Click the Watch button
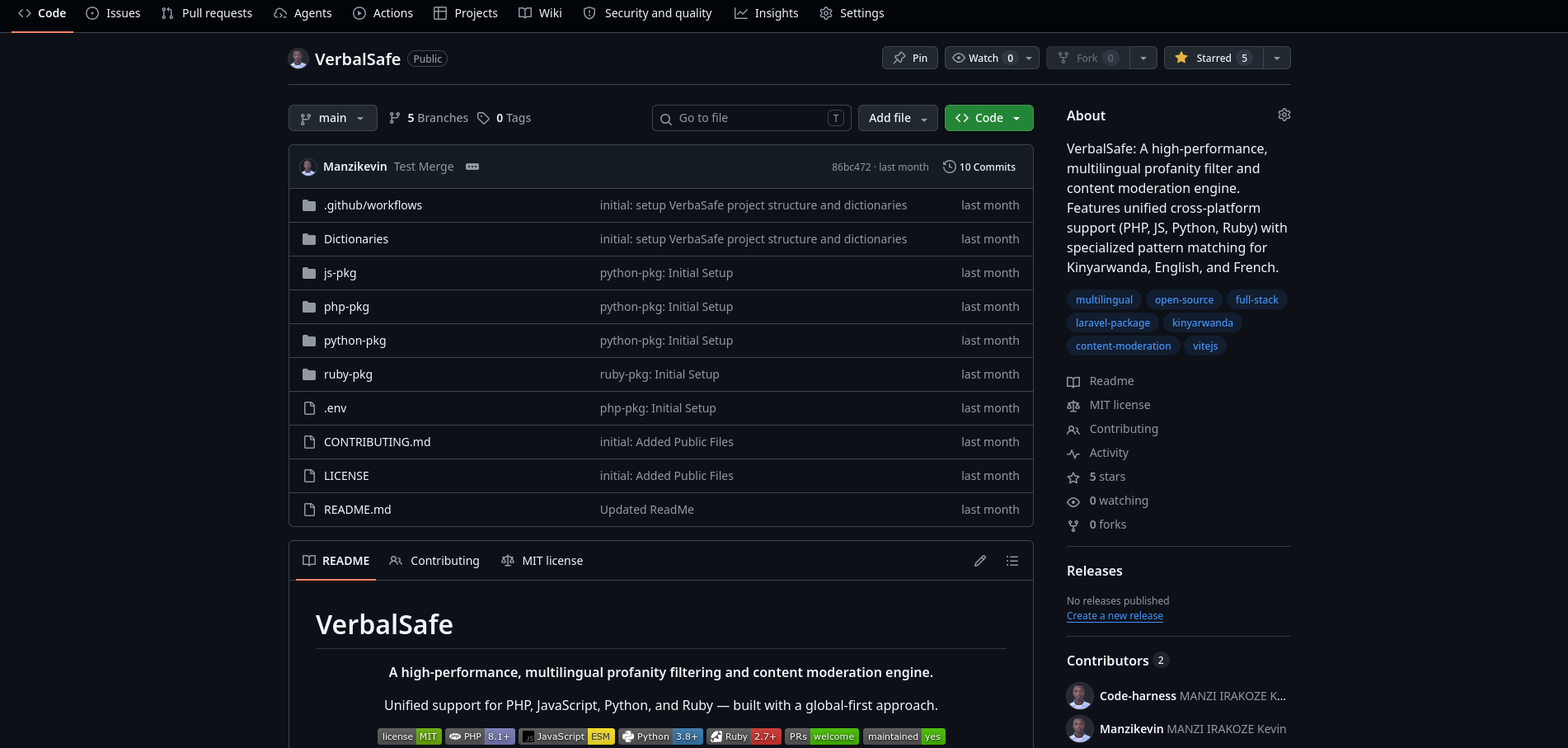Screen dimensions: 1568x748 (982, 58)
